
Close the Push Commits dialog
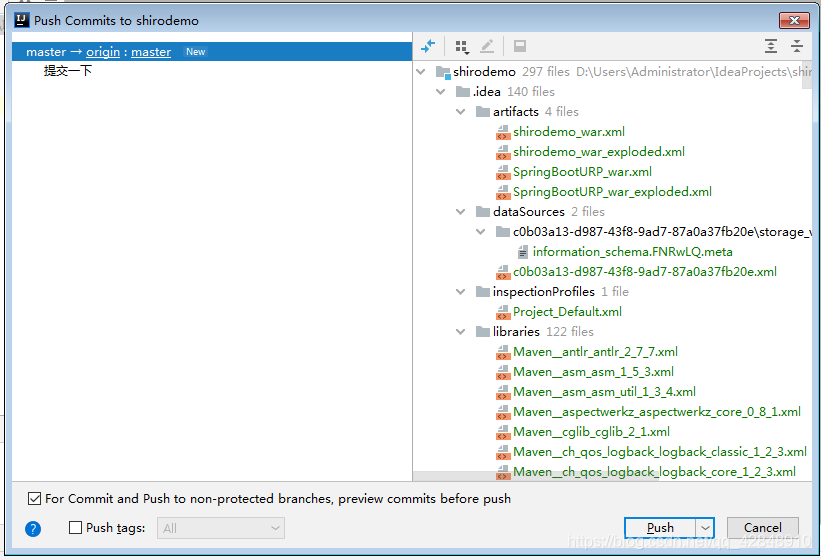[x=794, y=20]
